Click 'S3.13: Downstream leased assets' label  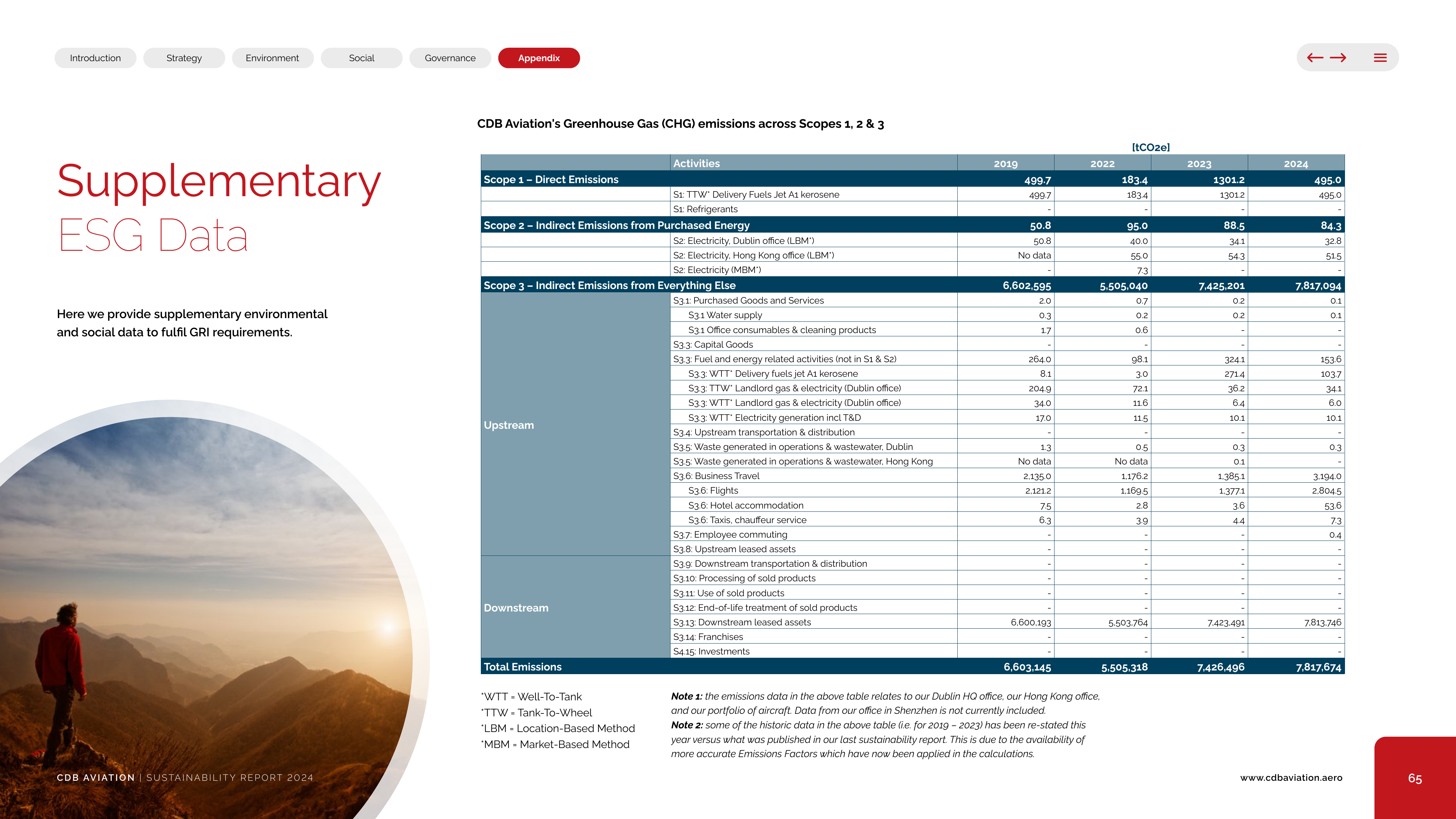(742, 622)
